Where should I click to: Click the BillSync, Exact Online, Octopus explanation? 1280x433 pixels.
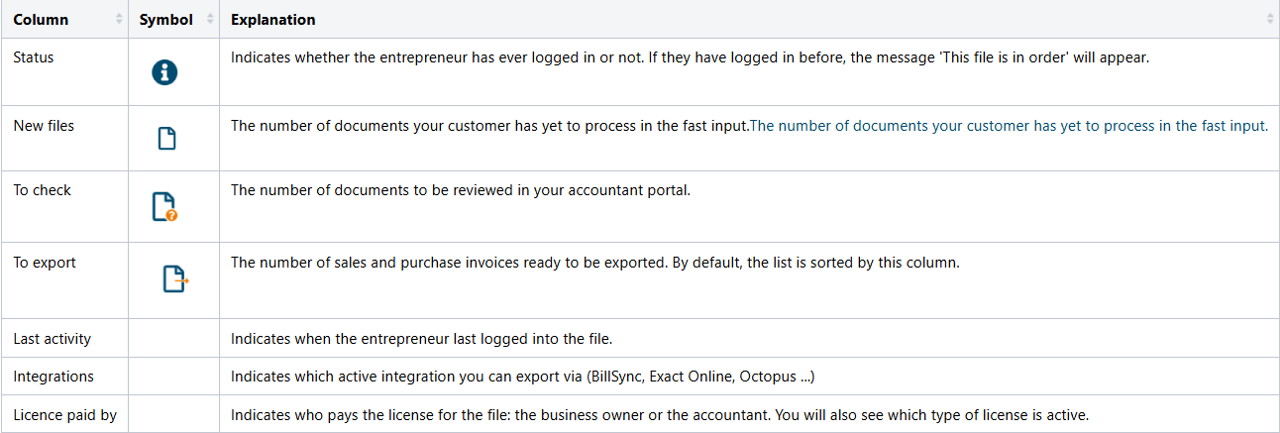pyautogui.click(x=523, y=377)
